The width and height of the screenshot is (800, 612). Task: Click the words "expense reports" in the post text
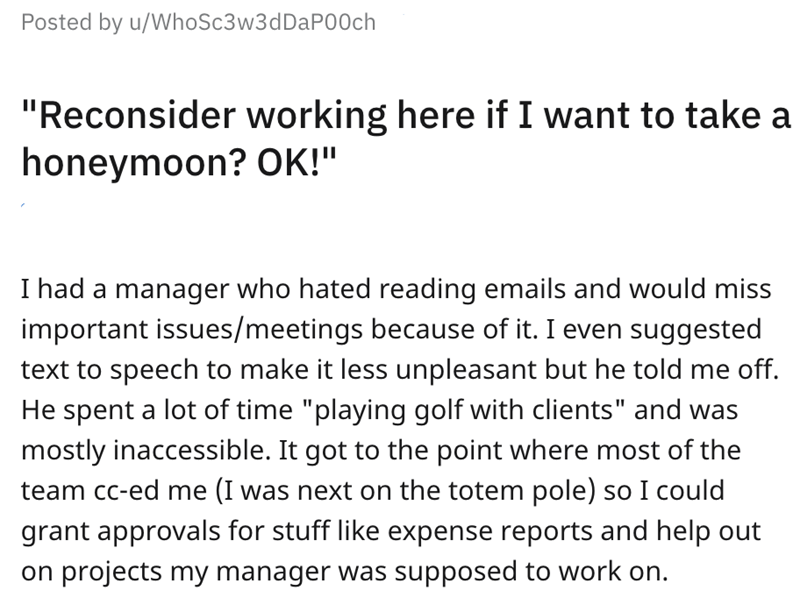490,531
